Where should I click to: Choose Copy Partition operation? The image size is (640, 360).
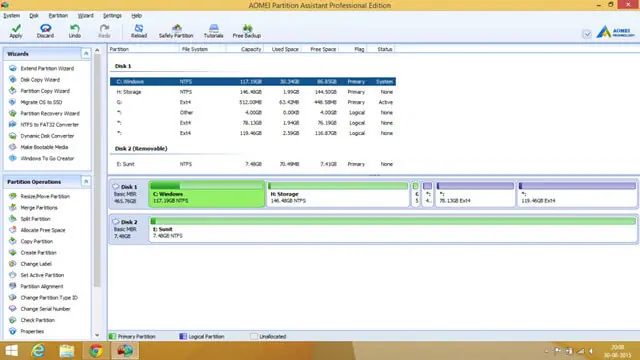36,241
